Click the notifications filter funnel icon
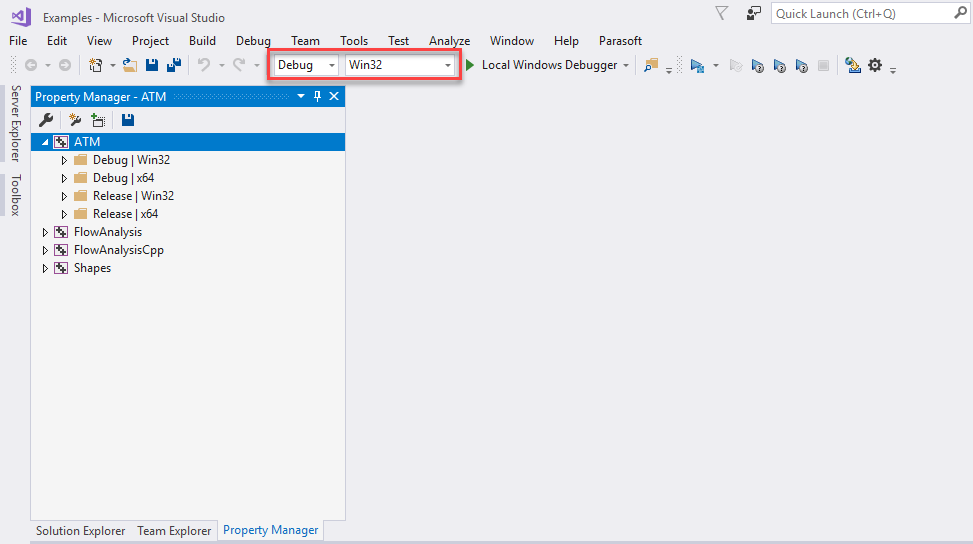973x544 pixels. point(722,13)
